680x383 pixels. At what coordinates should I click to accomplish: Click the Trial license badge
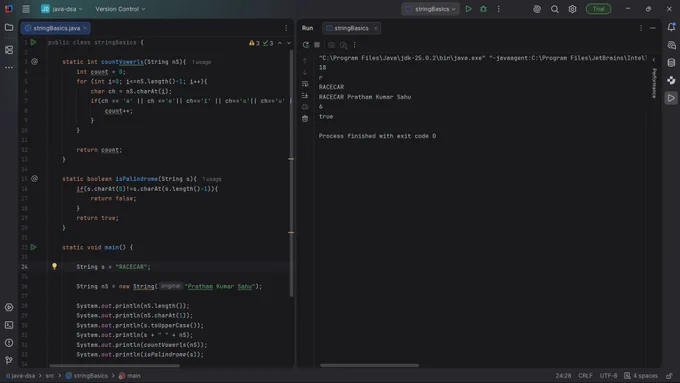[x=598, y=9]
